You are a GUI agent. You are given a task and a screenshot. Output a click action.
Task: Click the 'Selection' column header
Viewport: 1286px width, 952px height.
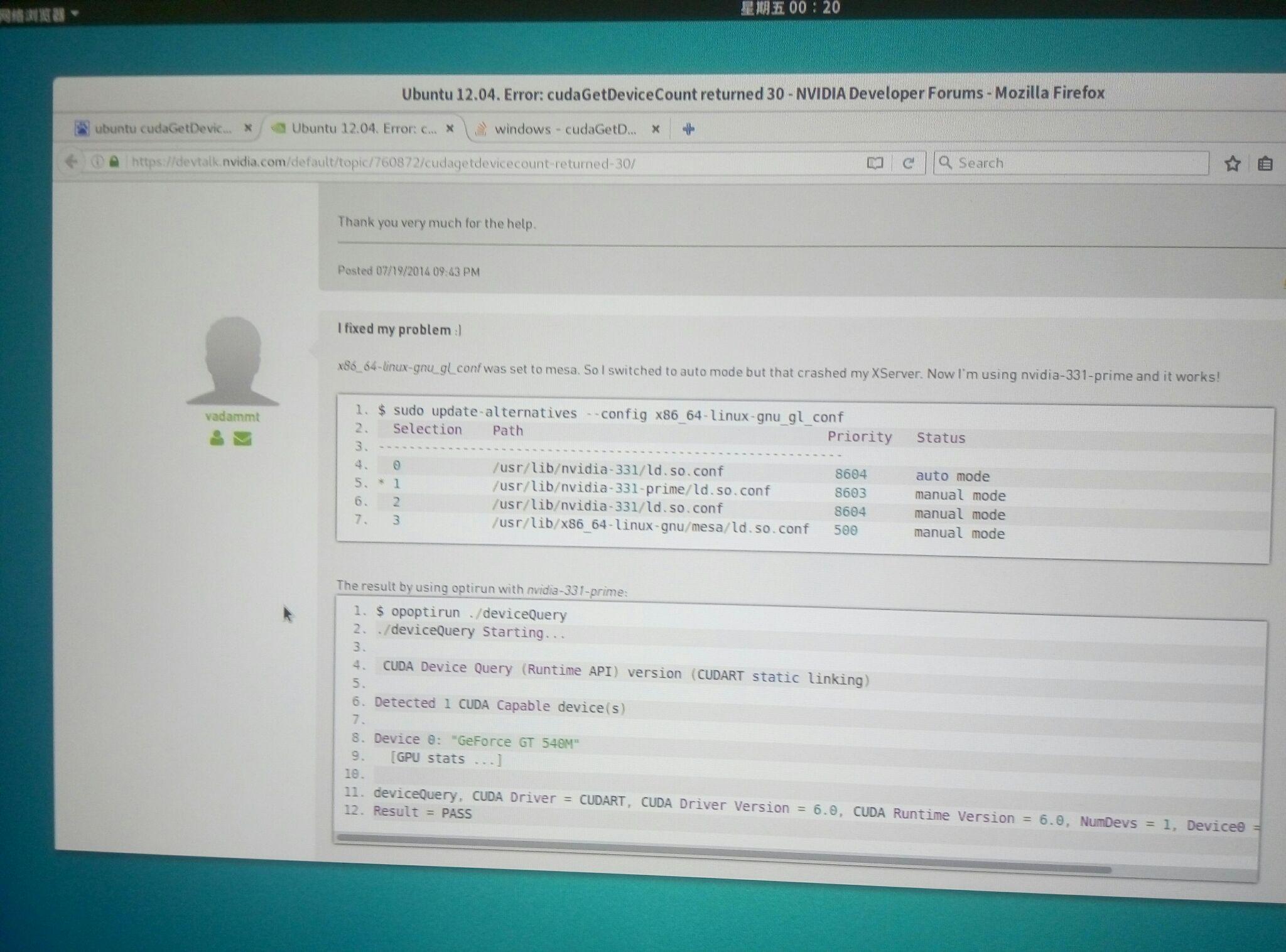point(427,429)
